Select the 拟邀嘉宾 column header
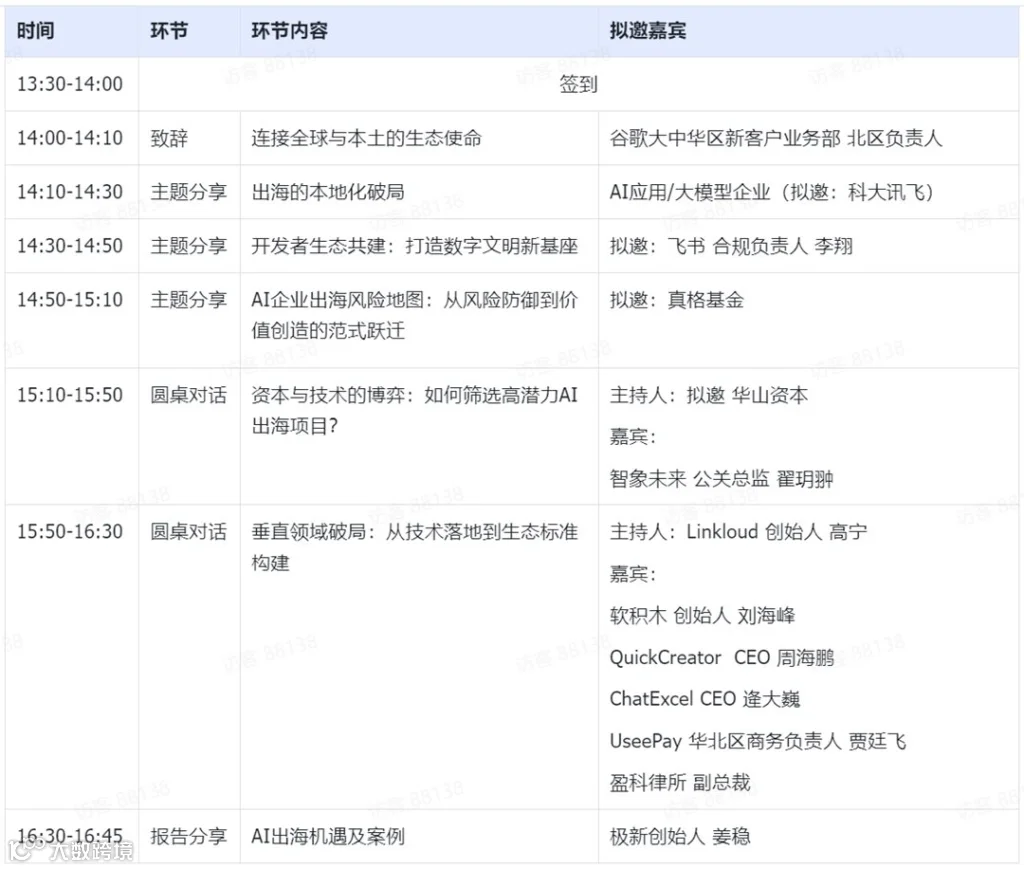 pyautogui.click(x=648, y=30)
